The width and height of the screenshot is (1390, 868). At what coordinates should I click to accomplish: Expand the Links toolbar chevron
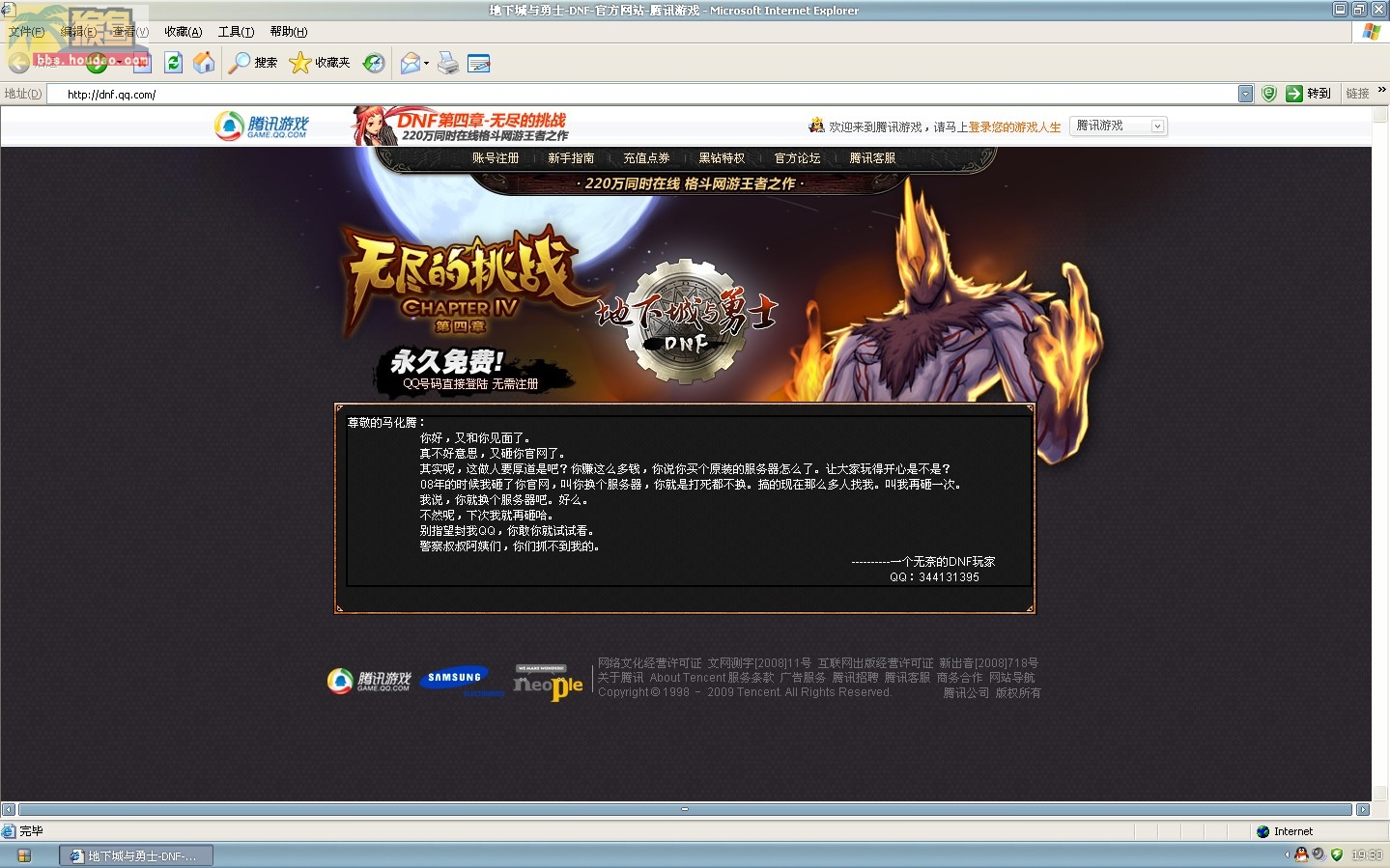pos(1382,90)
